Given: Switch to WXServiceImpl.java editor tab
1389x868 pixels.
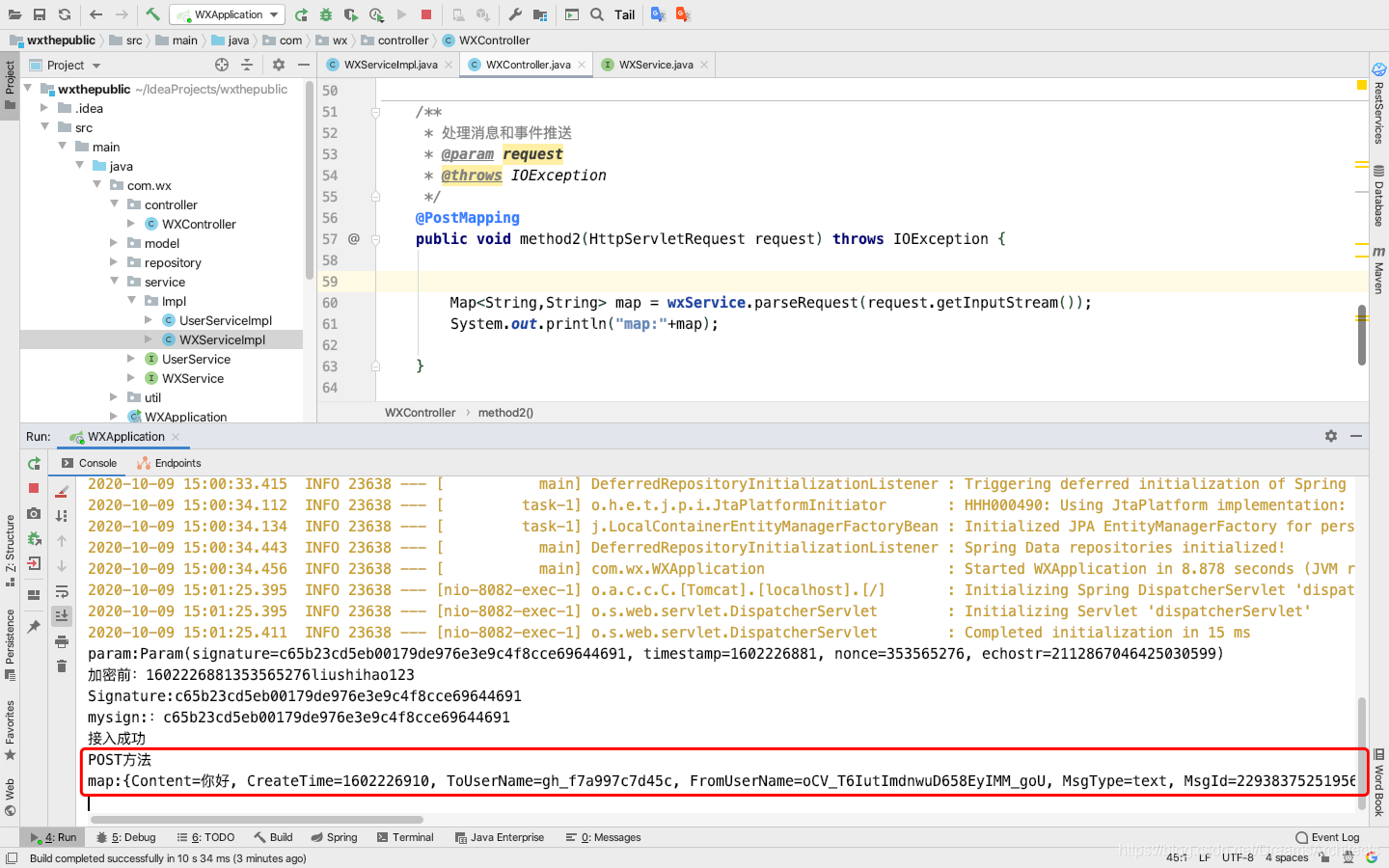Looking at the screenshot, I should [x=391, y=65].
